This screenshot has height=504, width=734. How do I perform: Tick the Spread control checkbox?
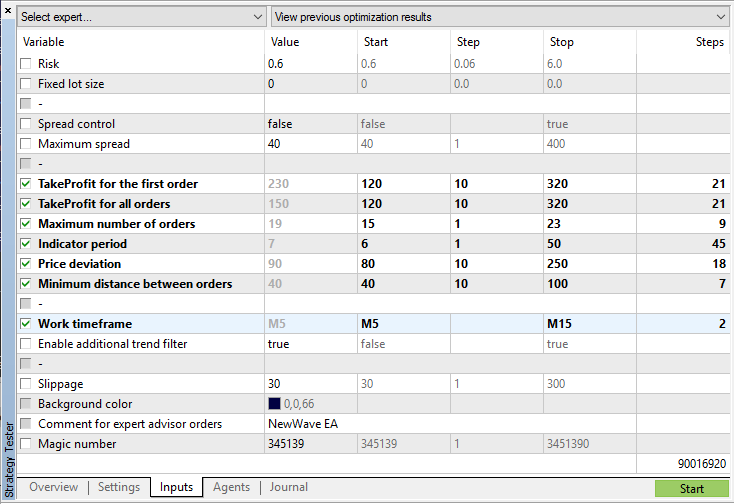(x=26, y=124)
